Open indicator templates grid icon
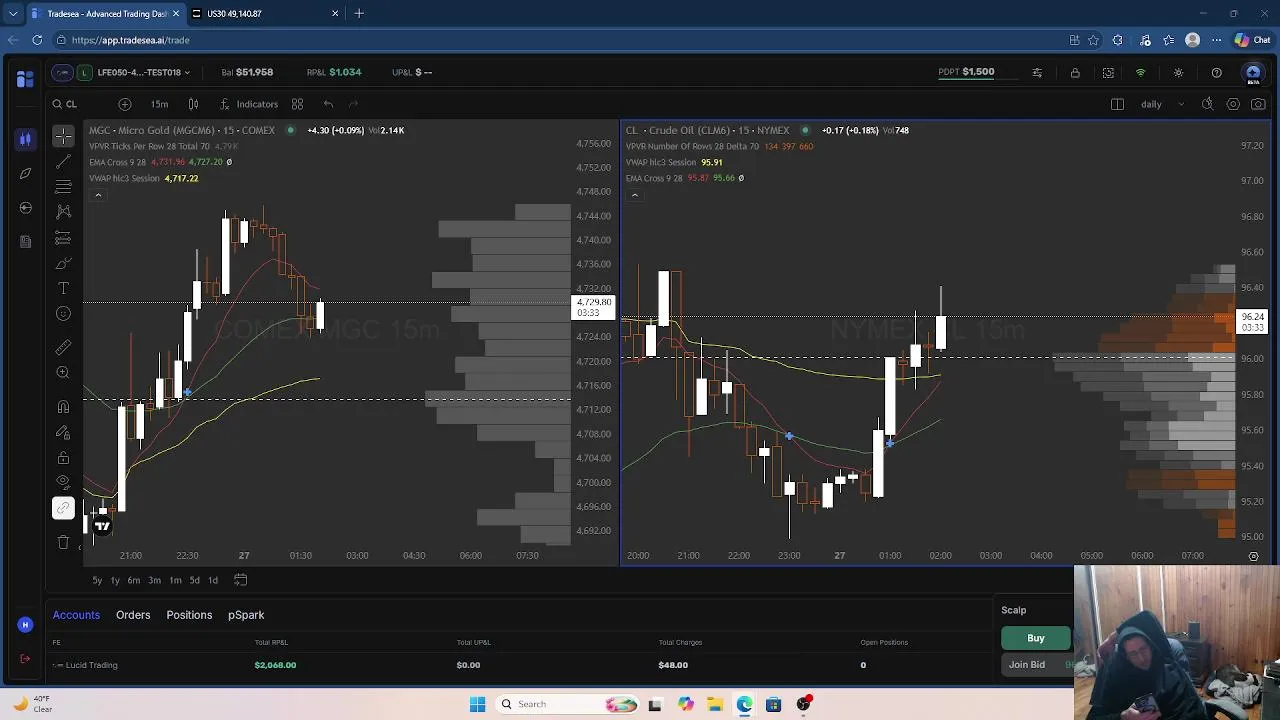 (297, 104)
